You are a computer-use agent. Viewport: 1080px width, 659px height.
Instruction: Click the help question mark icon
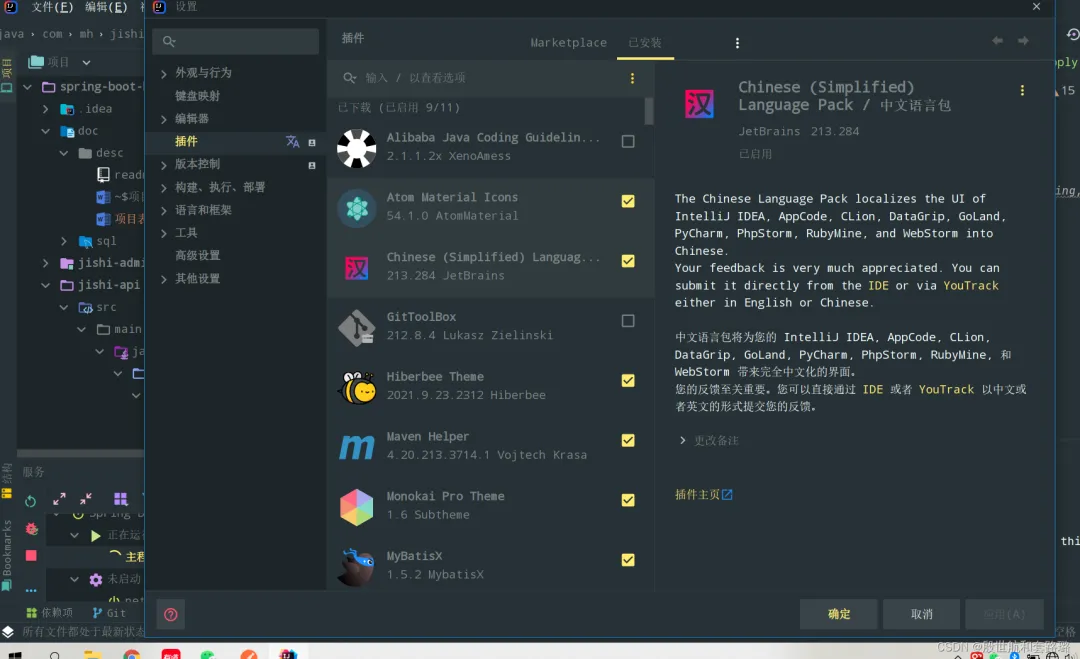pos(171,614)
